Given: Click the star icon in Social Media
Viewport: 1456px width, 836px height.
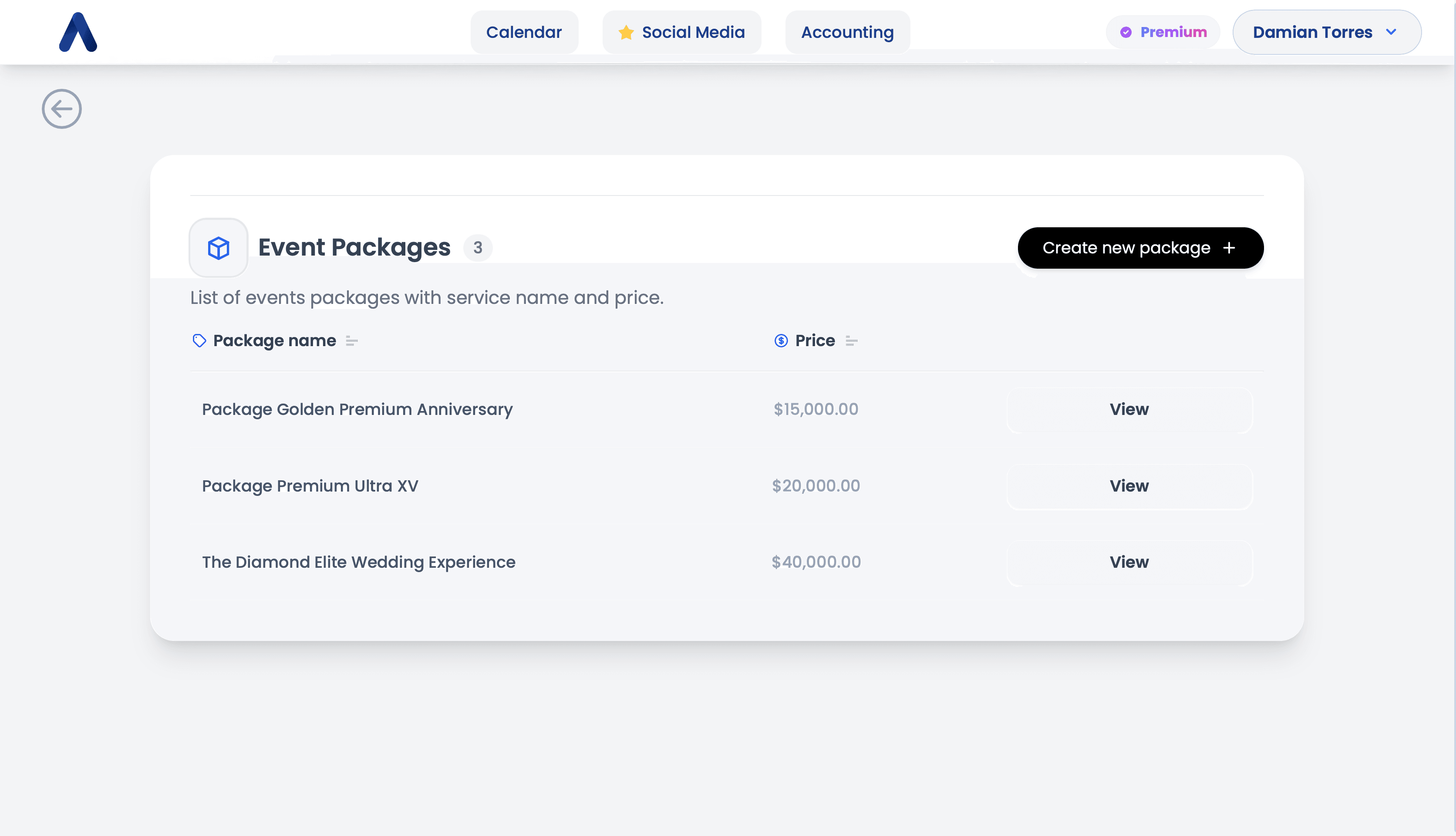Looking at the screenshot, I should [x=626, y=32].
